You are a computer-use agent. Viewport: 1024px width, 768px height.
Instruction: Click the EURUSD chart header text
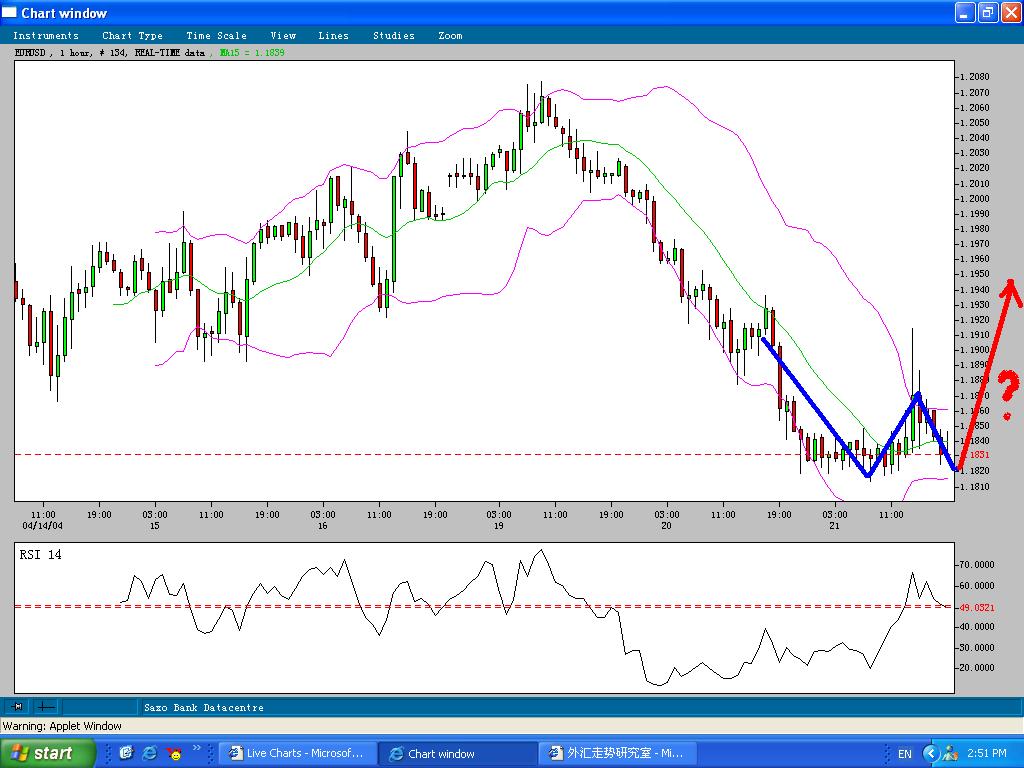[x=110, y=52]
